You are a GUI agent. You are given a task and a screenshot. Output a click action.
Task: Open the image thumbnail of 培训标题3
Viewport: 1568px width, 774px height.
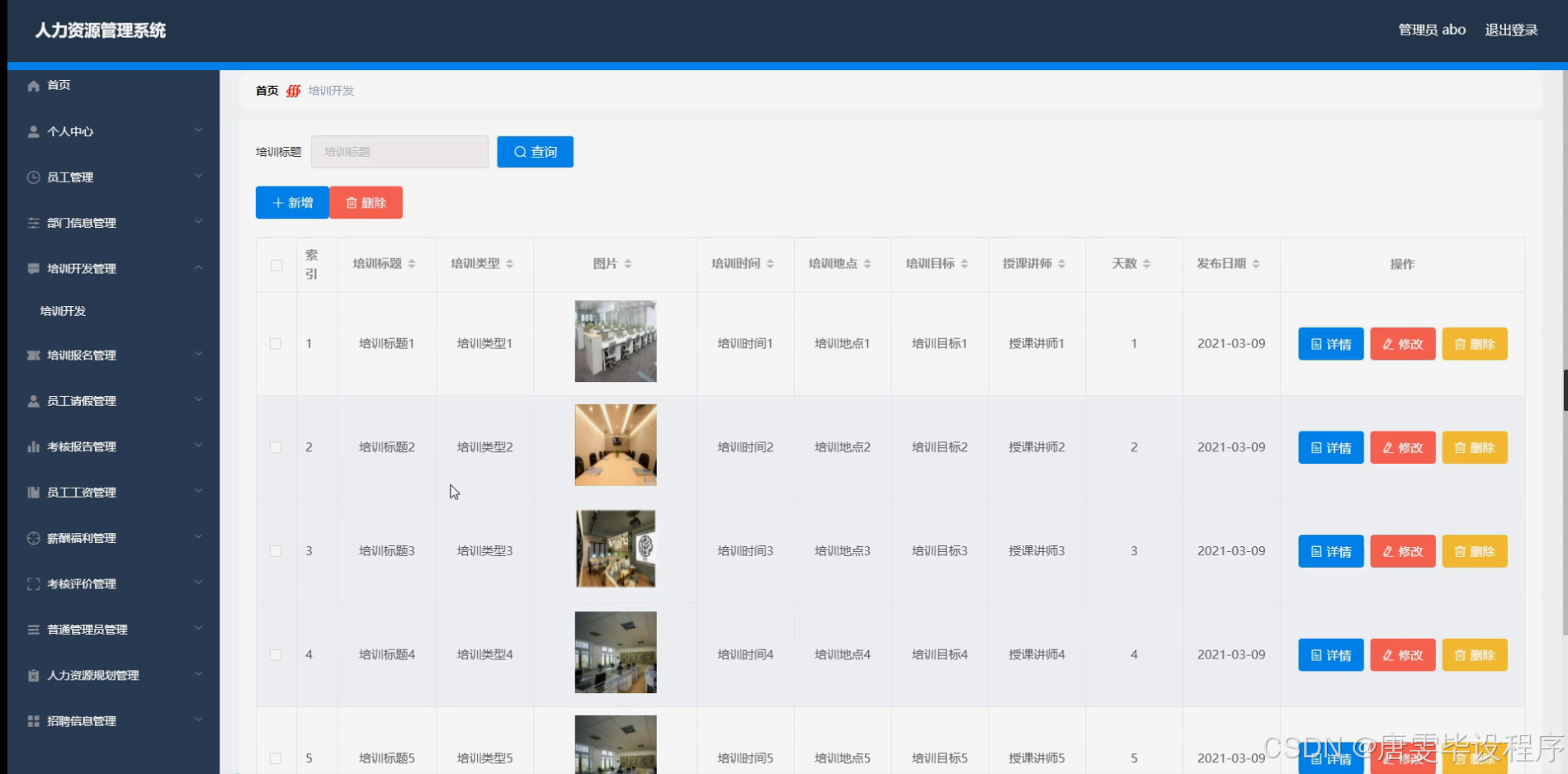[x=616, y=549]
